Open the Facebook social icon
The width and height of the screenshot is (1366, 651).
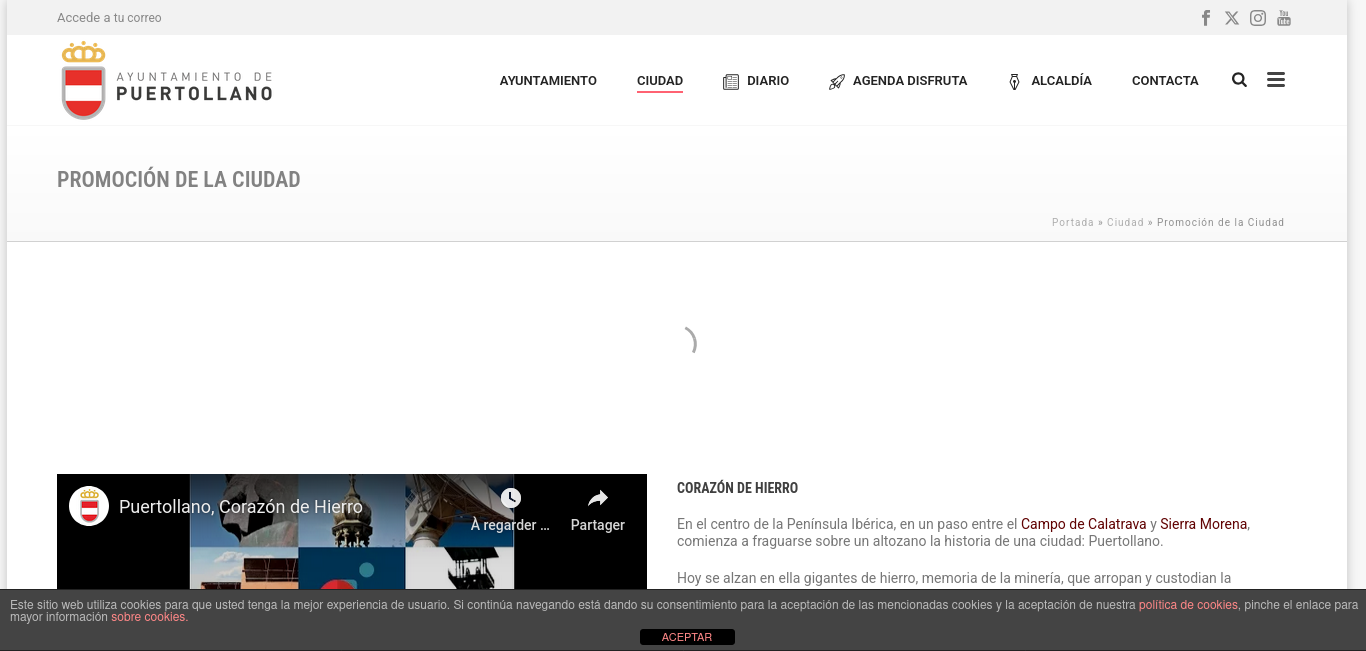point(1206,18)
